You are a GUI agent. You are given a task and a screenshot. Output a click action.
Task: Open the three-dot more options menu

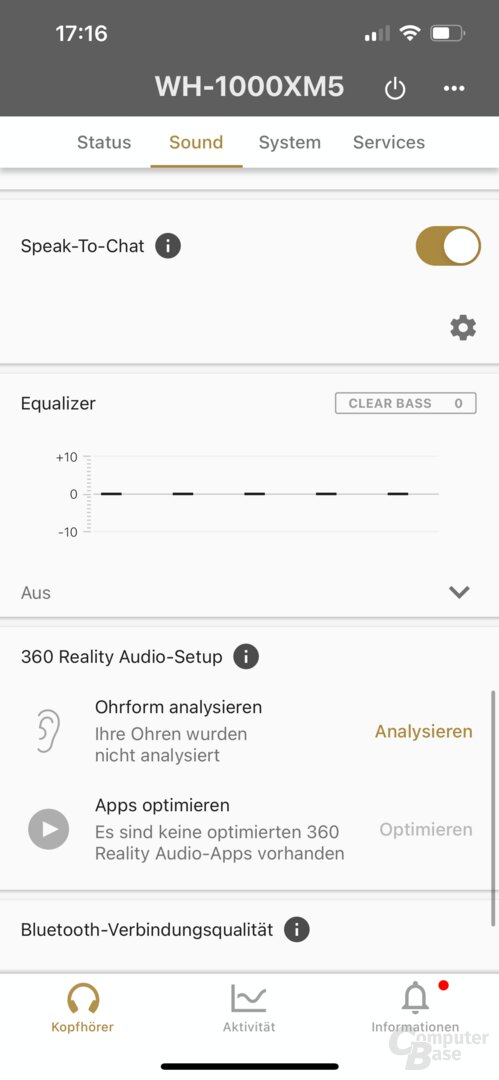click(454, 88)
